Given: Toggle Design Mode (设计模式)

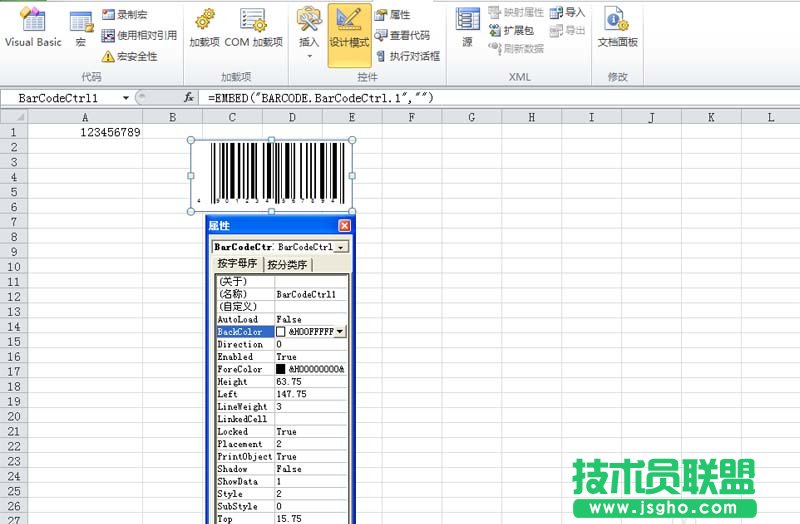Looking at the screenshot, I should pyautogui.click(x=349, y=35).
